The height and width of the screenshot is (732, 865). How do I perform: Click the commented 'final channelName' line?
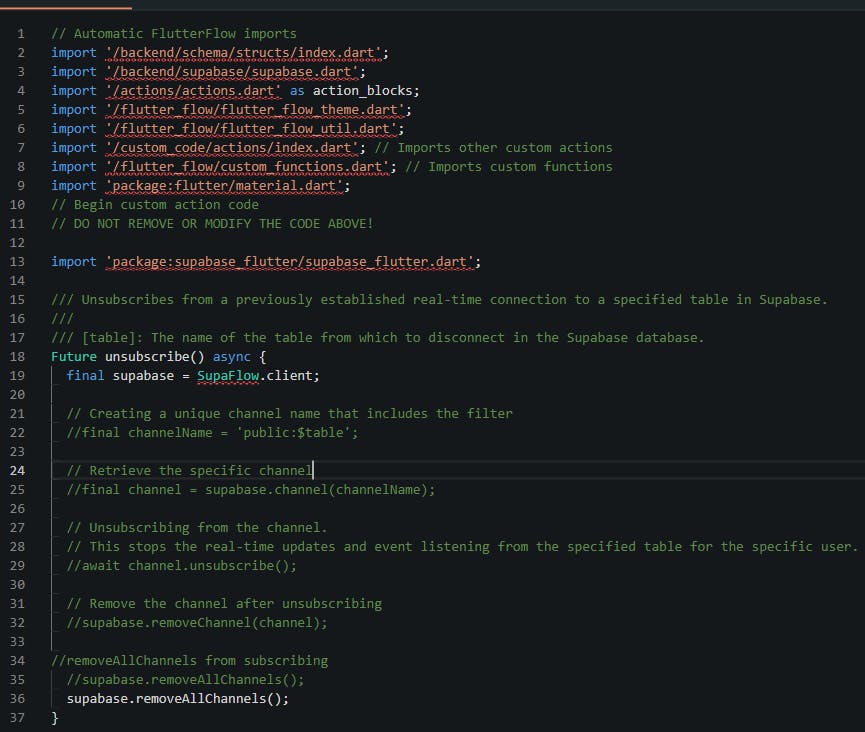212,432
